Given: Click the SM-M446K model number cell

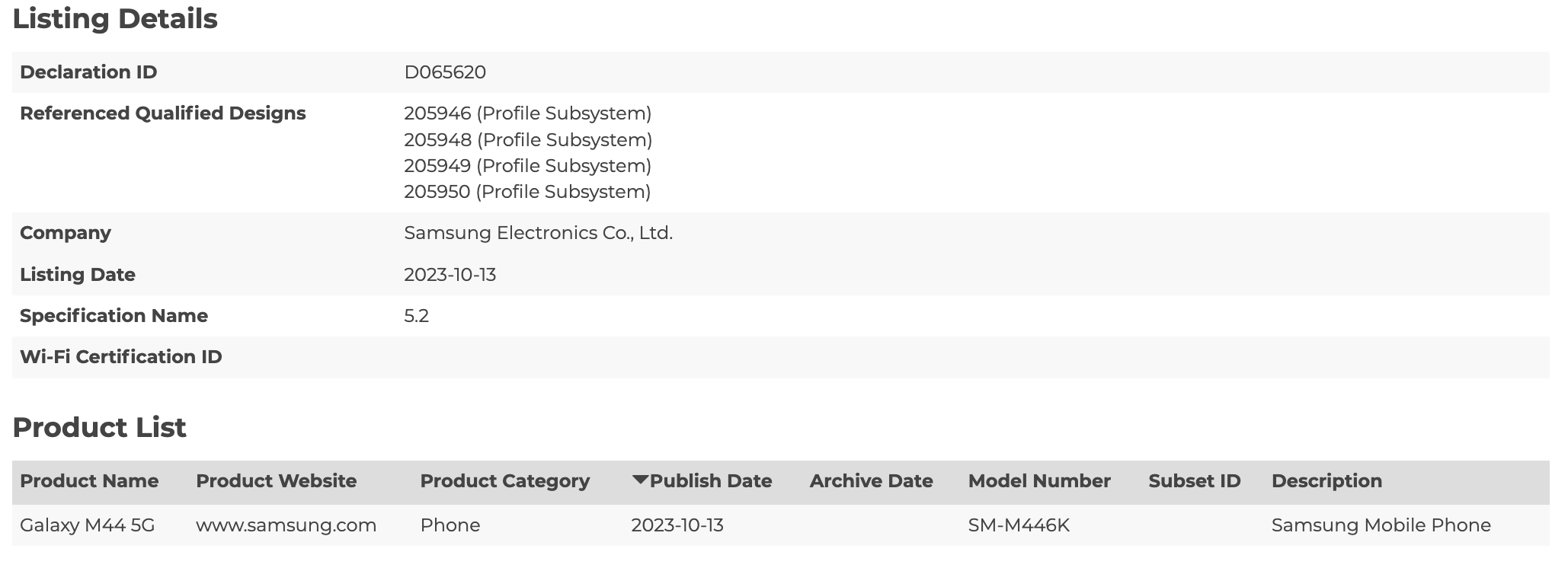Looking at the screenshot, I should click(x=1019, y=525).
